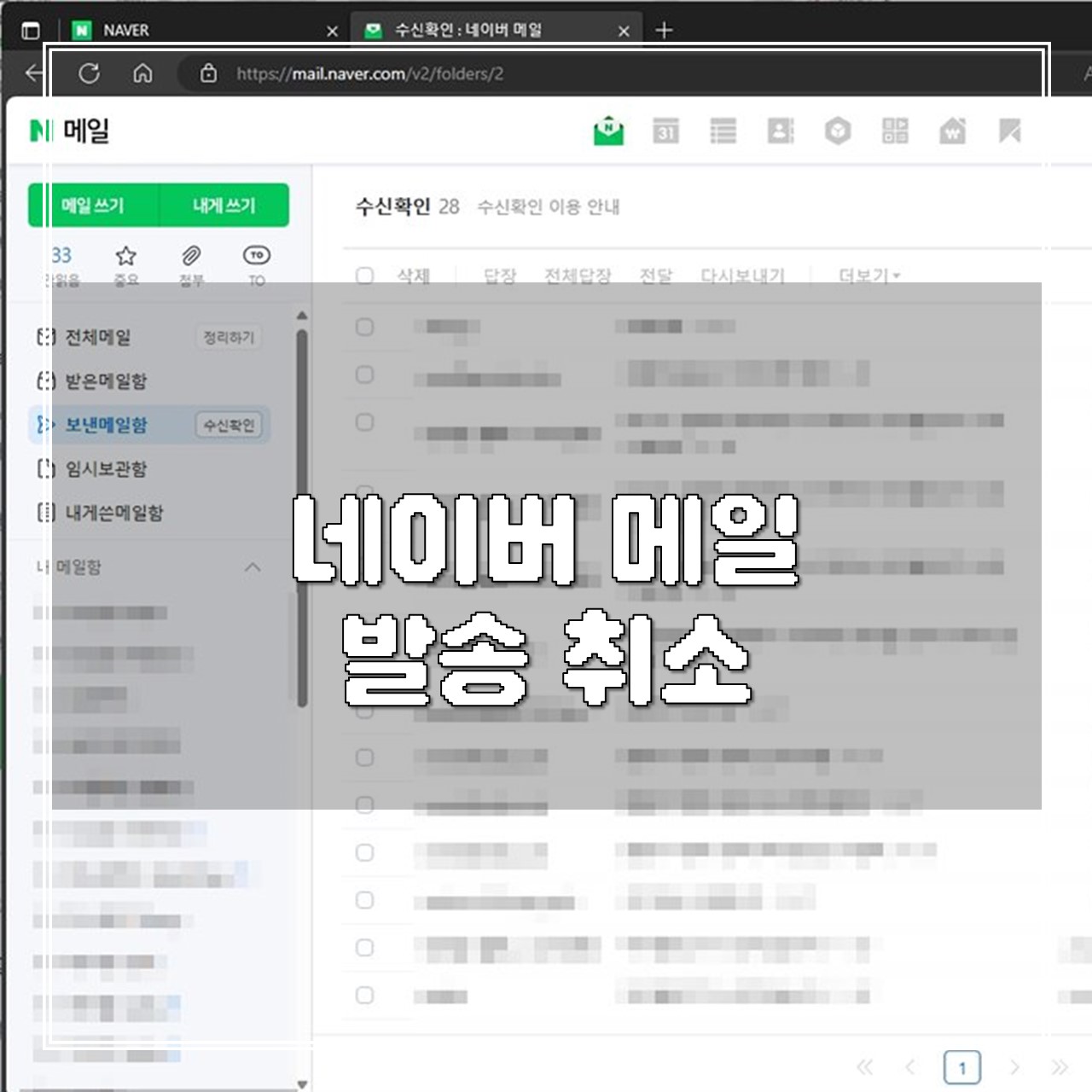Filter mails with attachments paperclip icon
1092x1092 pixels.
coord(191,265)
